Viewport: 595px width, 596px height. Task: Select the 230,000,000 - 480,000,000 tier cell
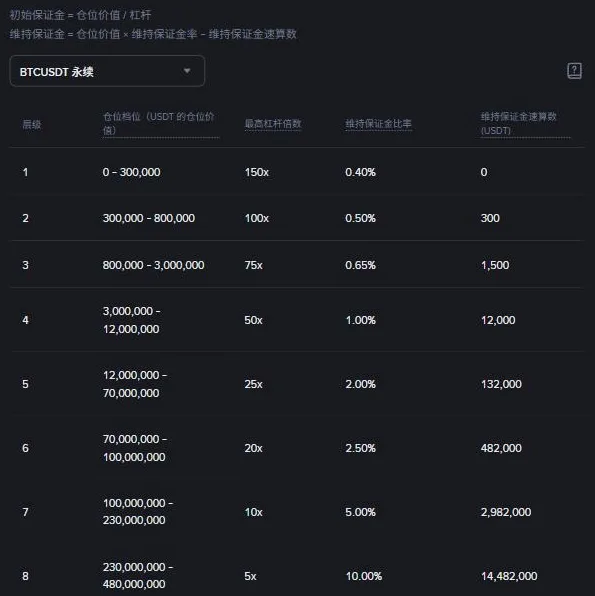tap(138, 575)
